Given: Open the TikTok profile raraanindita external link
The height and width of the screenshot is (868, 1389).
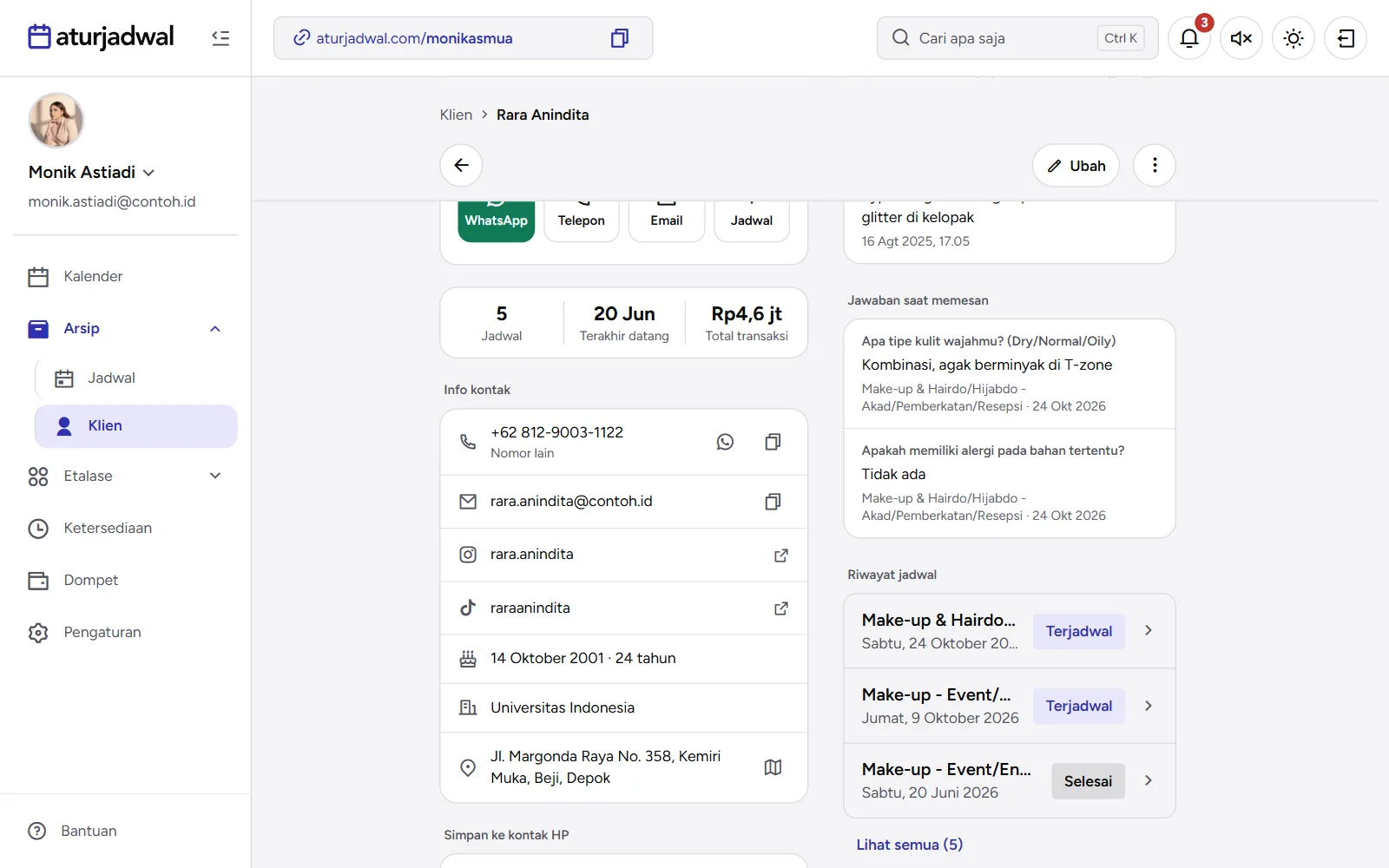Looking at the screenshot, I should pos(781,608).
